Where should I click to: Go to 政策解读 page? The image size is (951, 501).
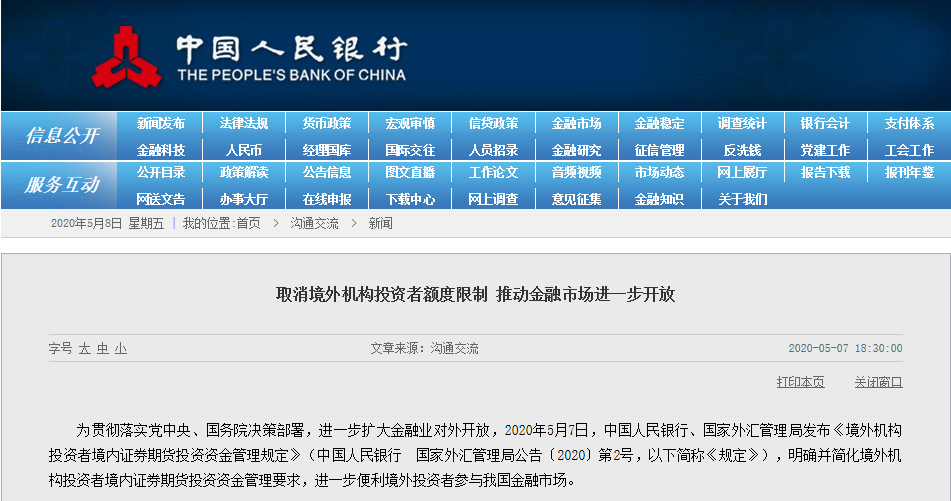coord(244,172)
